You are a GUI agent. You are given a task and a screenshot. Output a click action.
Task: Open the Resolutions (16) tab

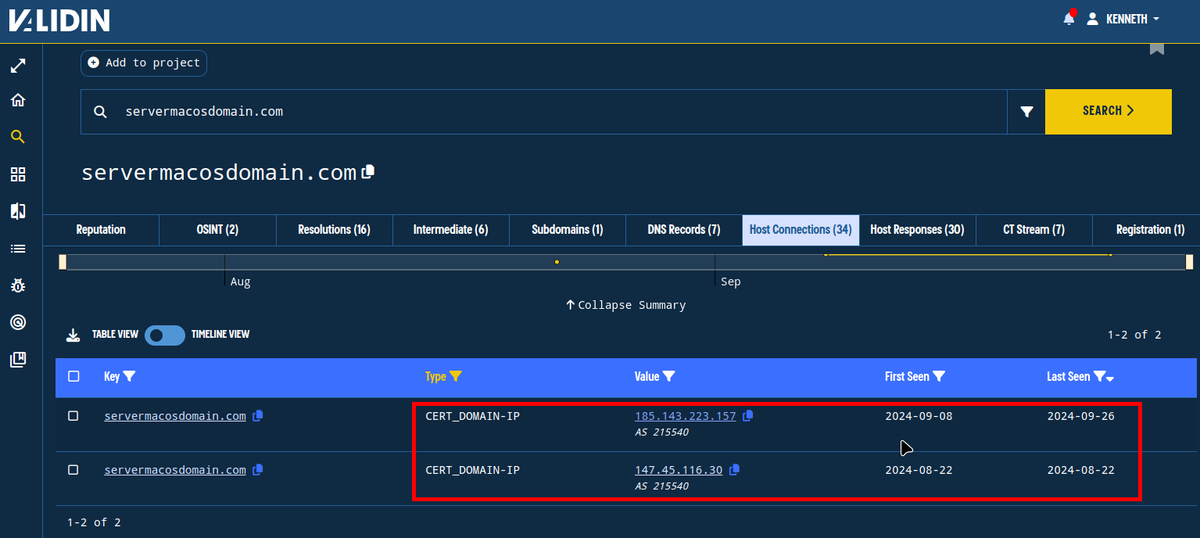tap(334, 229)
